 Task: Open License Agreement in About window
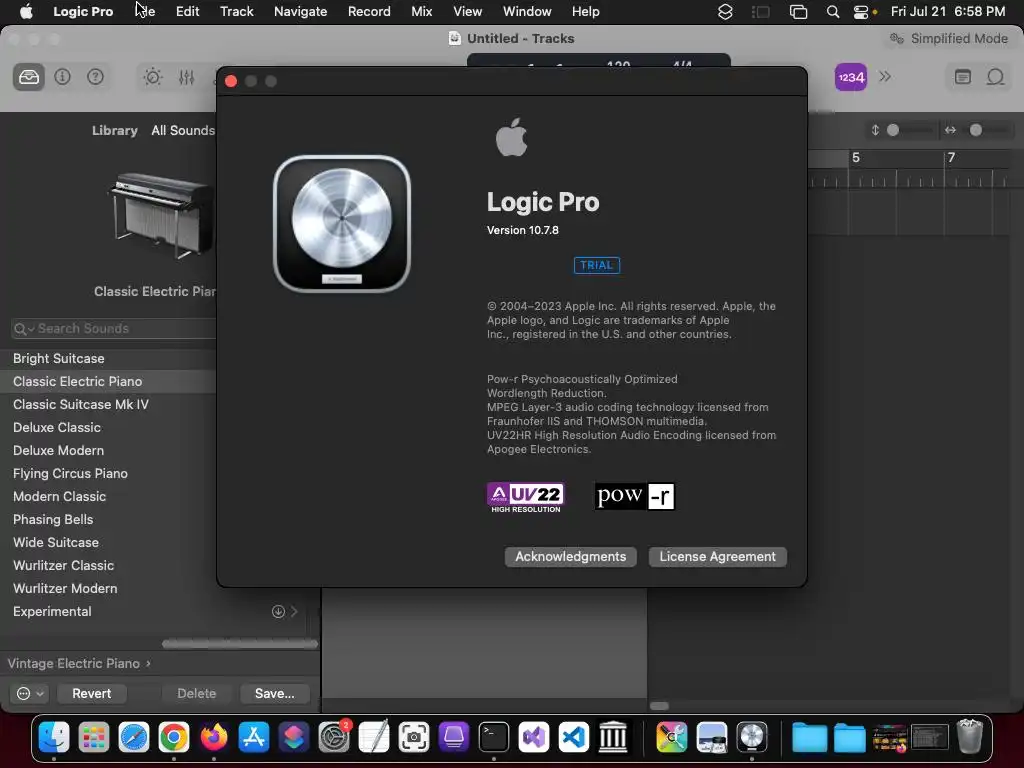tap(717, 556)
